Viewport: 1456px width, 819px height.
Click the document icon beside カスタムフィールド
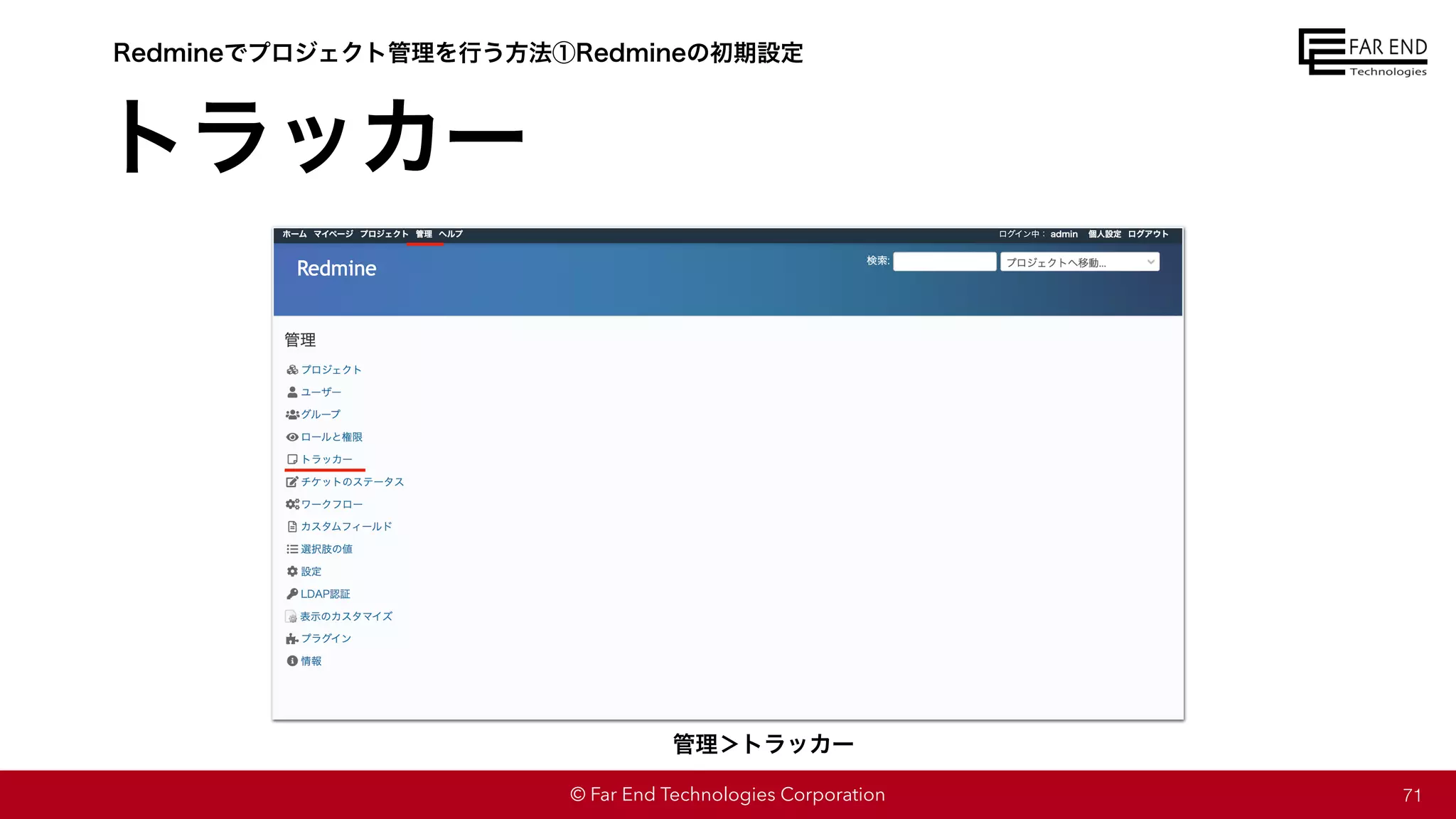point(292,527)
